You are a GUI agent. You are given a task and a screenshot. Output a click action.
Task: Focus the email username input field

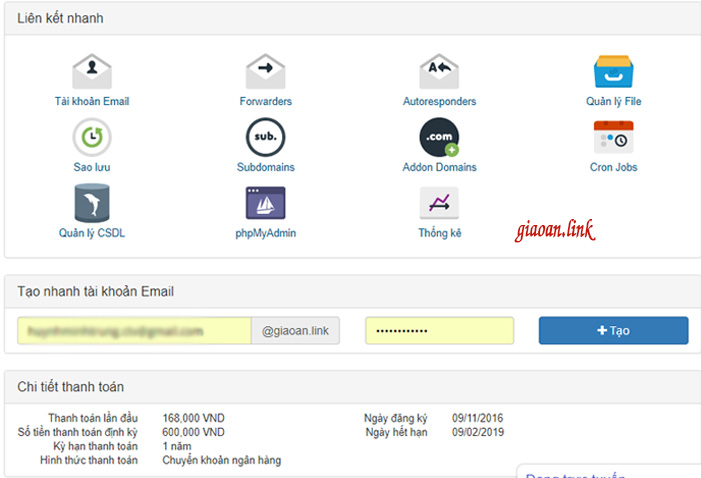(x=133, y=331)
